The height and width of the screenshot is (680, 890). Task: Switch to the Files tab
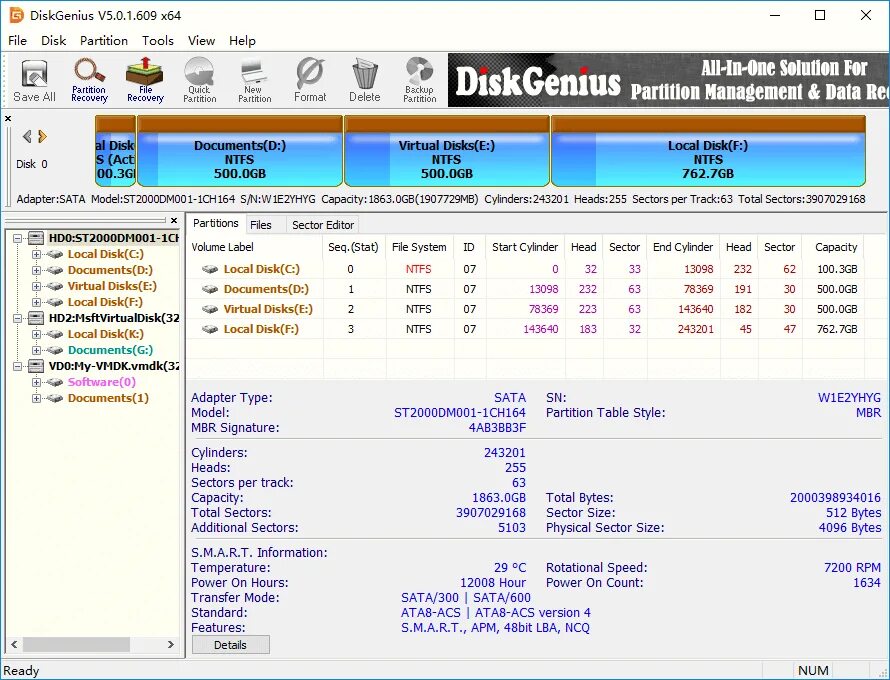[x=261, y=225]
